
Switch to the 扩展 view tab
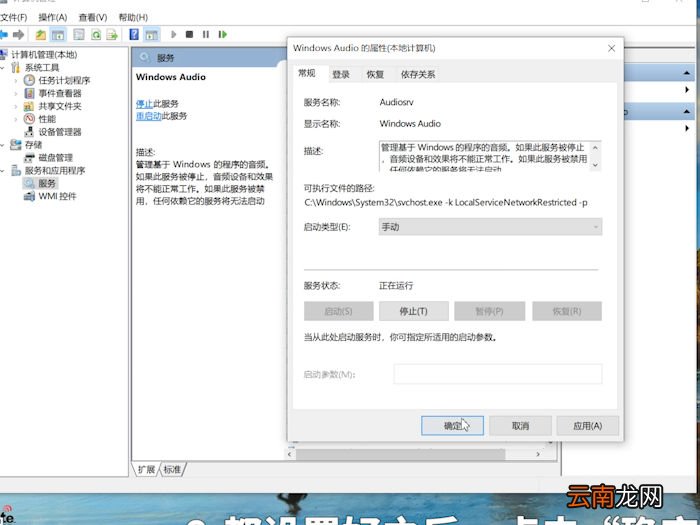click(x=146, y=469)
